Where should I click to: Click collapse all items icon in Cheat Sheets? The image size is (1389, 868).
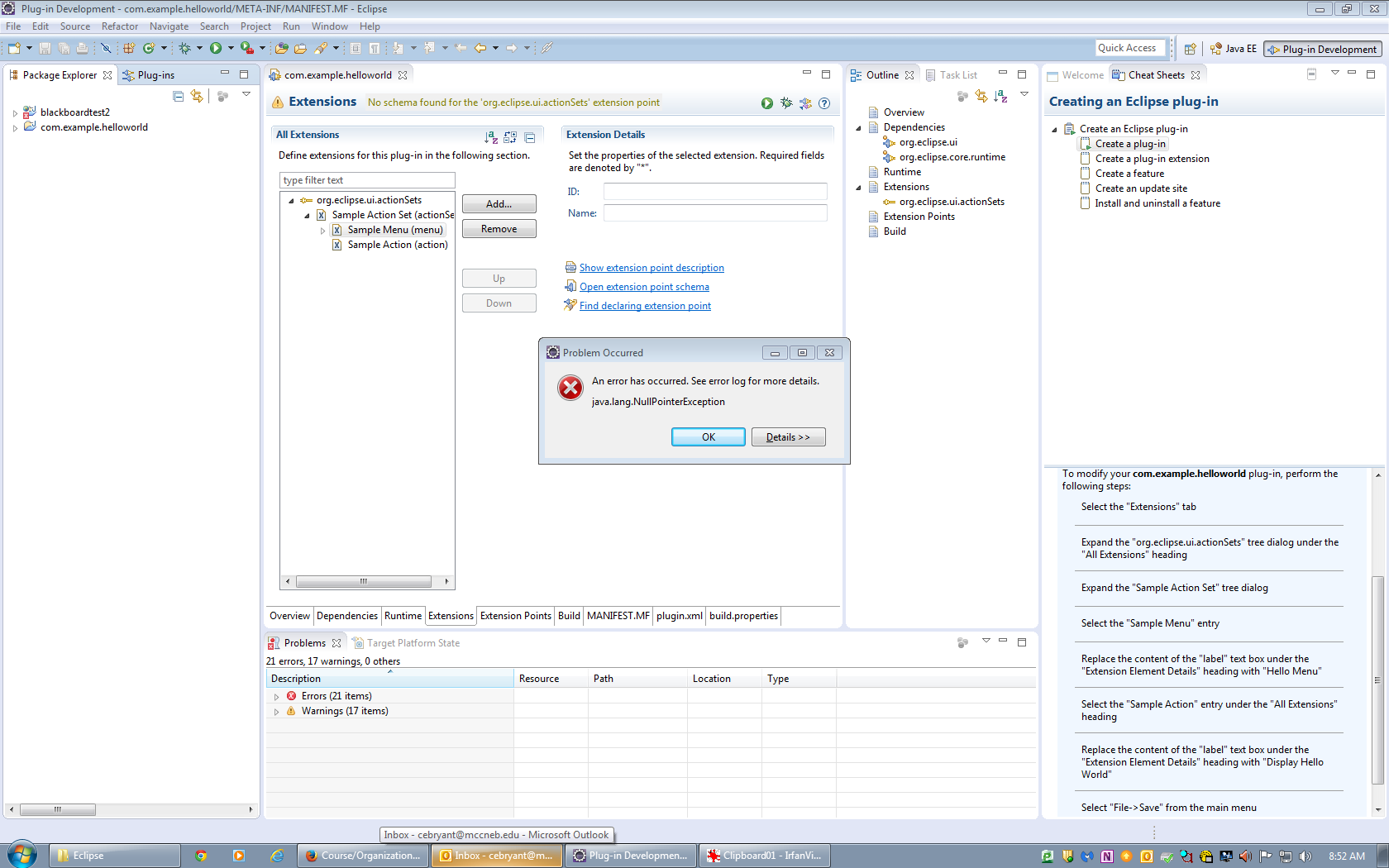pyautogui.click(x=1311, y=74)
